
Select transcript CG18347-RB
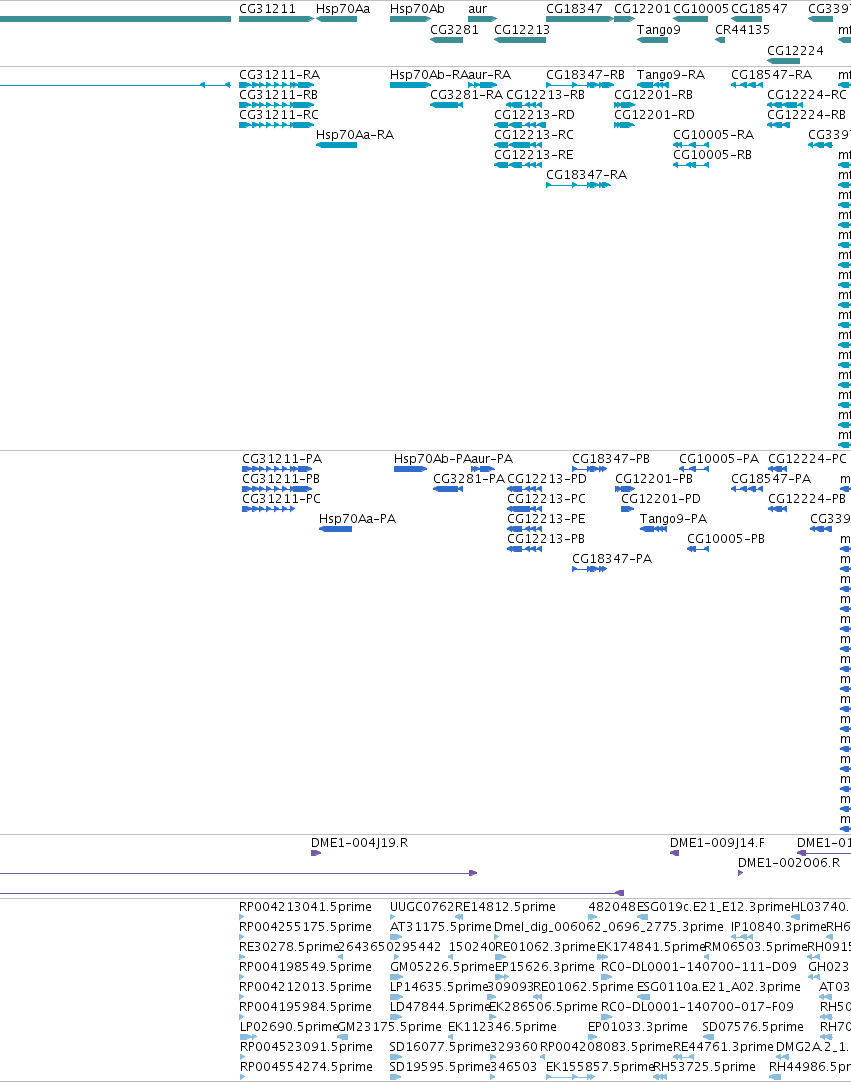[585, 75]
